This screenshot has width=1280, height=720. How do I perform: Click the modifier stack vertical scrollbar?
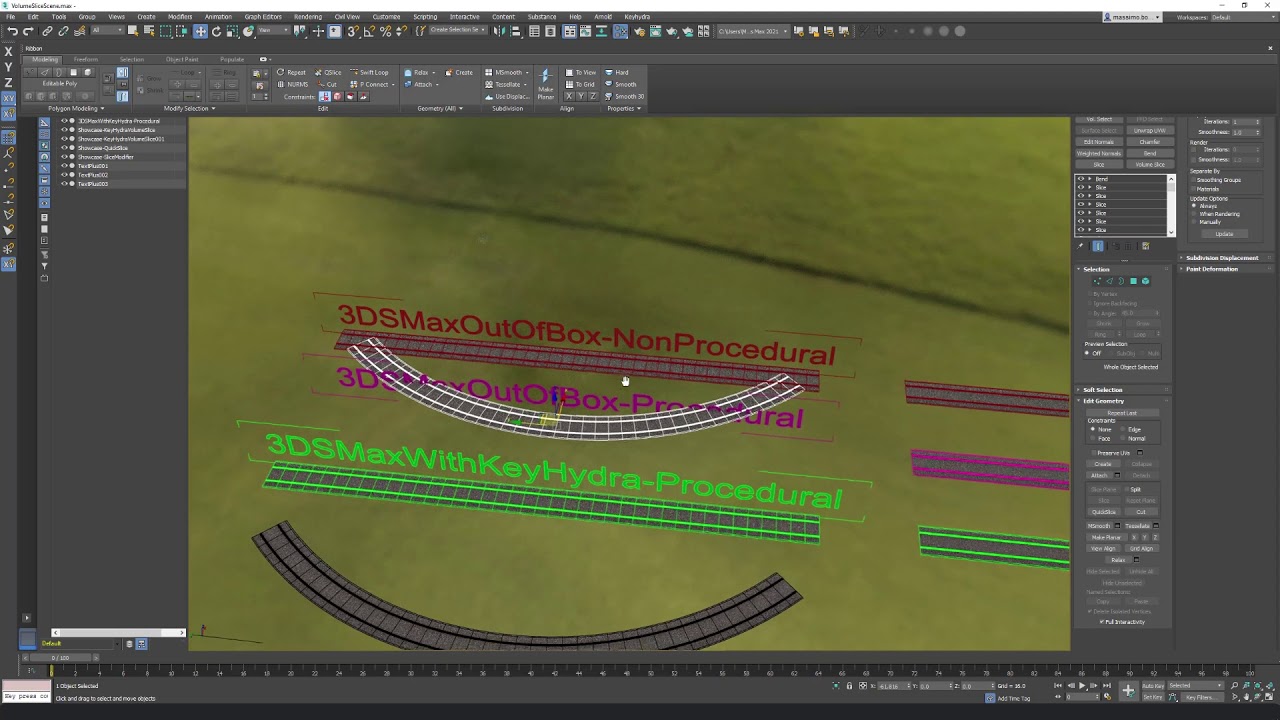(x=1171, y=206)
